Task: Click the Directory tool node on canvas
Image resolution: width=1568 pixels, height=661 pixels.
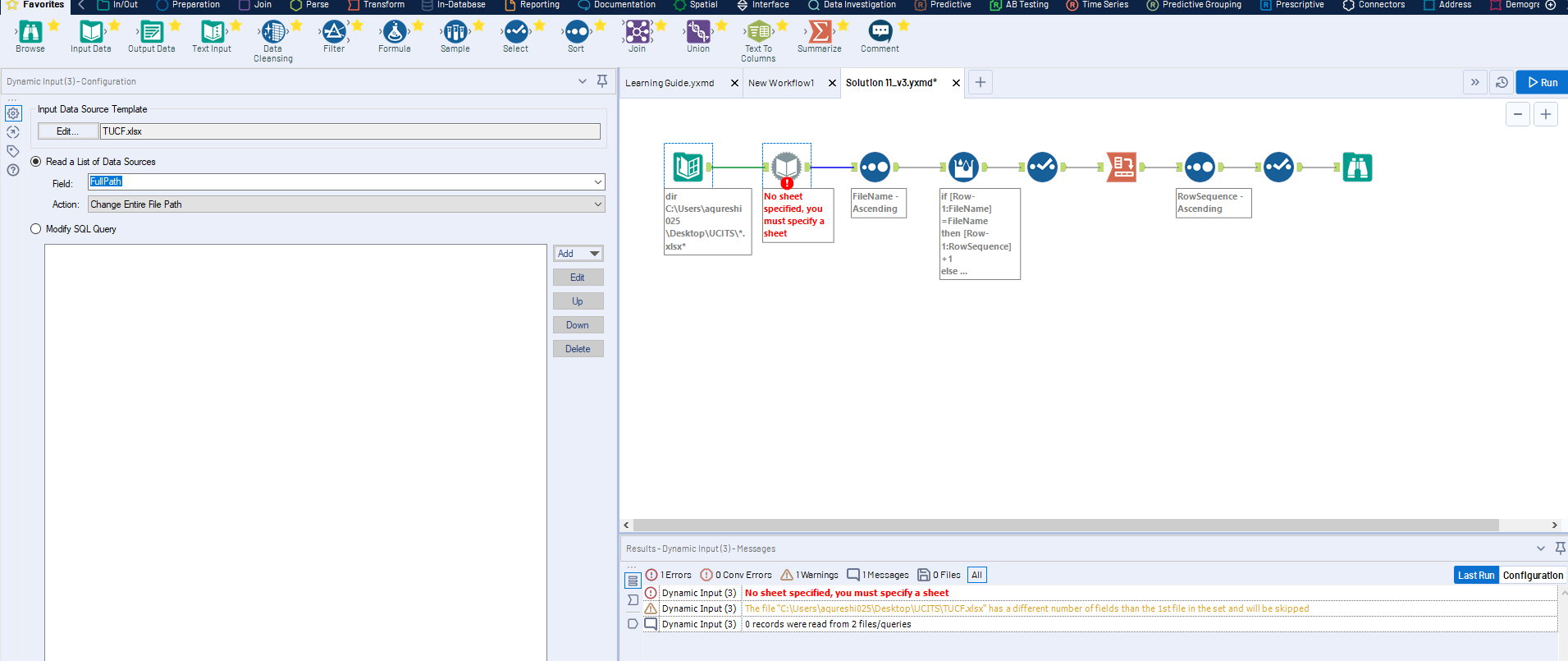Action: click(x=688, y=167)
